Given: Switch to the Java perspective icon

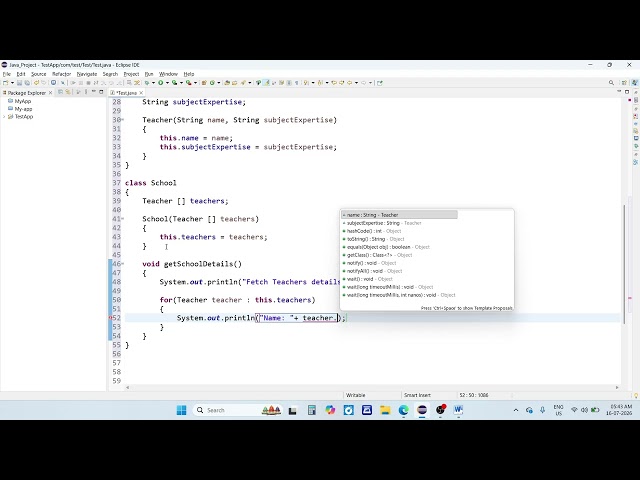Looking at the screenshot, I should (x=635, y=83).
